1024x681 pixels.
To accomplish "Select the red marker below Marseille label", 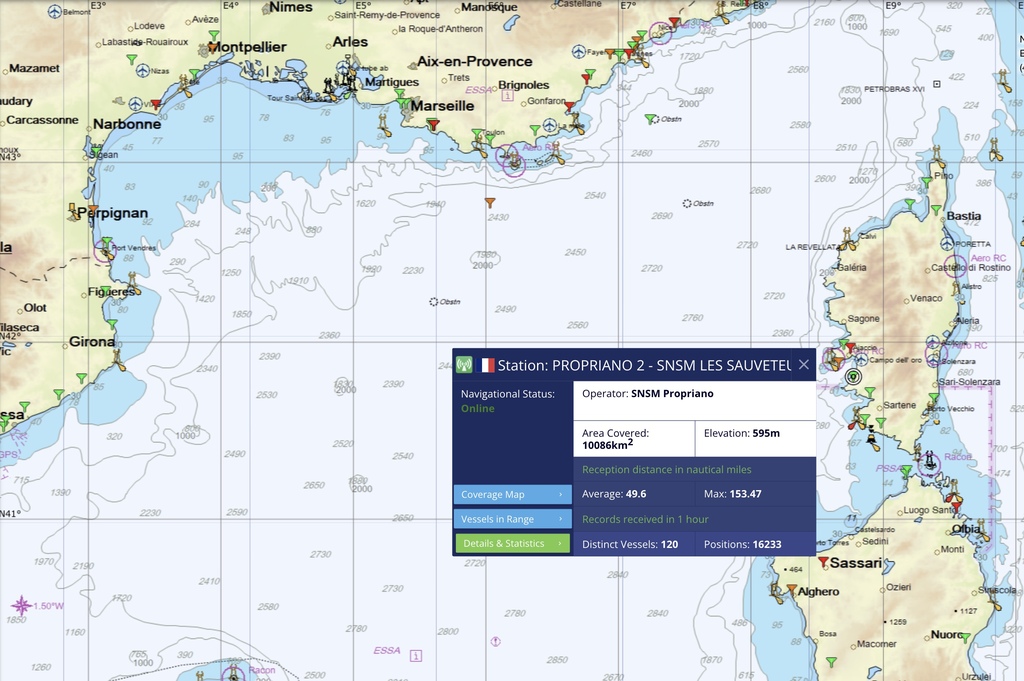I will coord(432,123).
